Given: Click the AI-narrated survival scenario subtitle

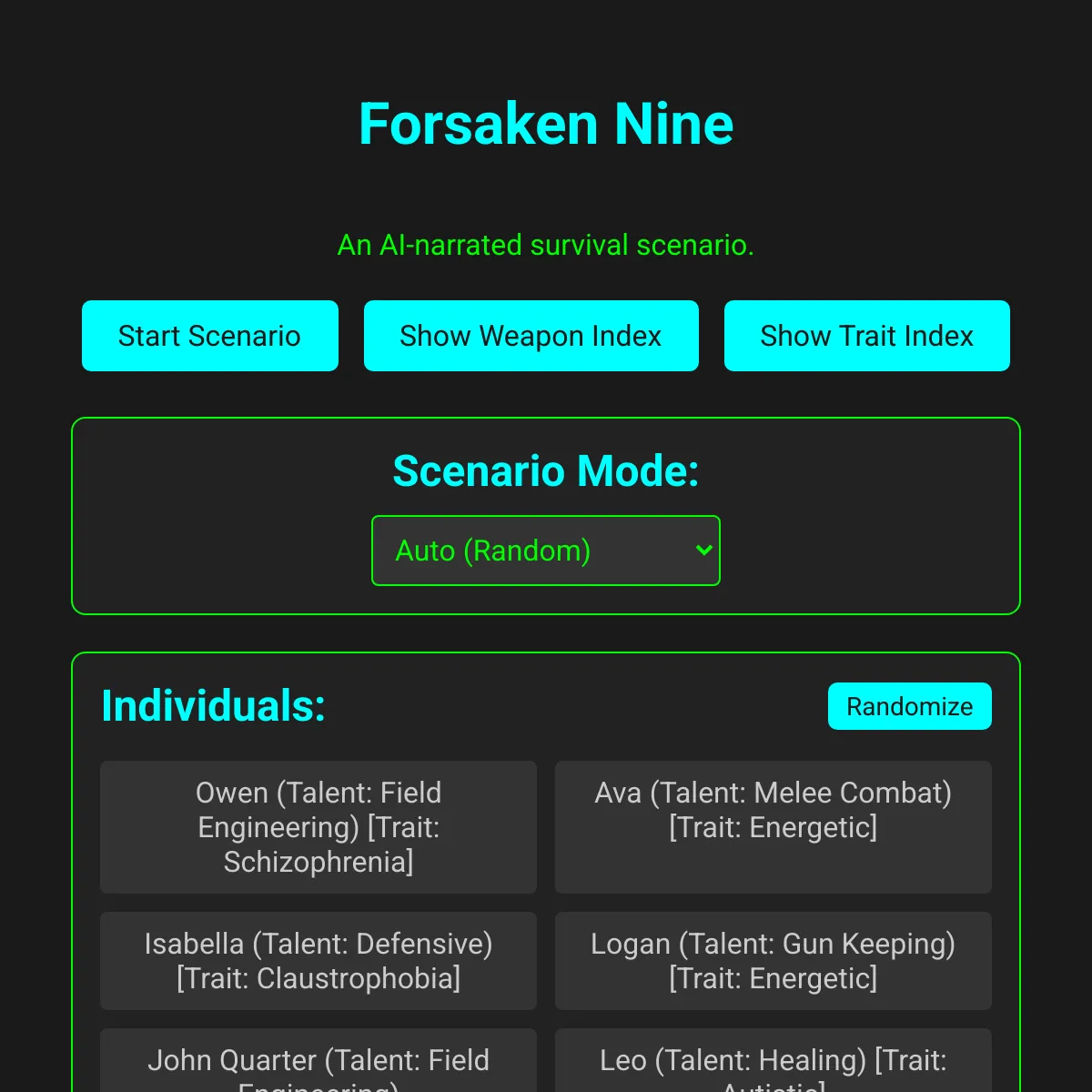Looking at the screenshot, I should (x=546, y=245).
